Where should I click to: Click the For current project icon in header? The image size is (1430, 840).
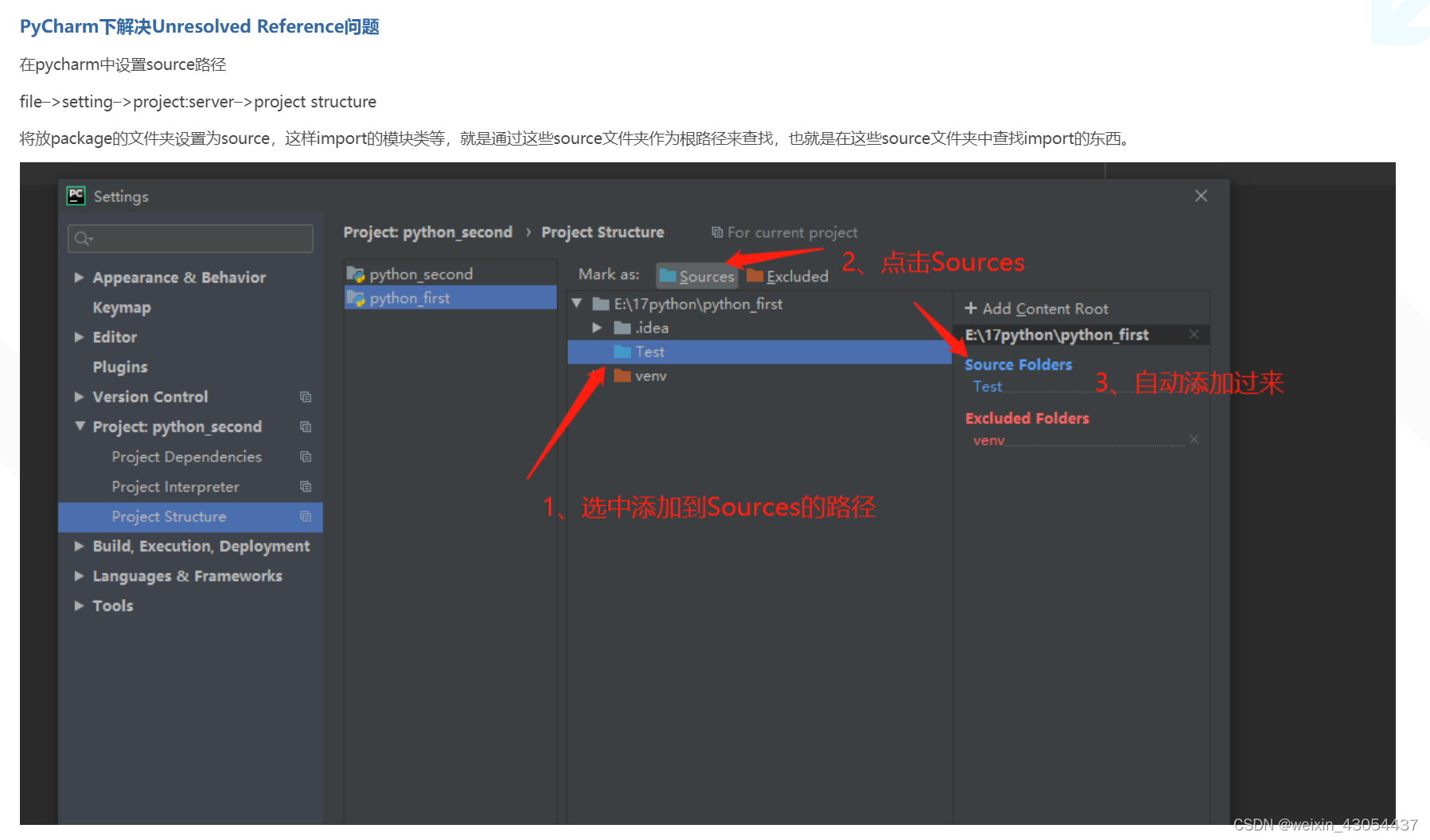point(717,231)
